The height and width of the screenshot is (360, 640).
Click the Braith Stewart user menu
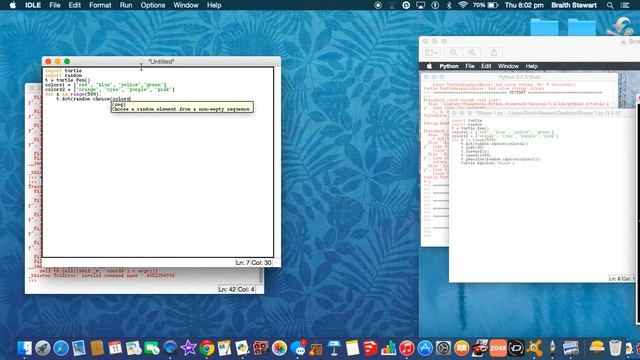(574, 5)
